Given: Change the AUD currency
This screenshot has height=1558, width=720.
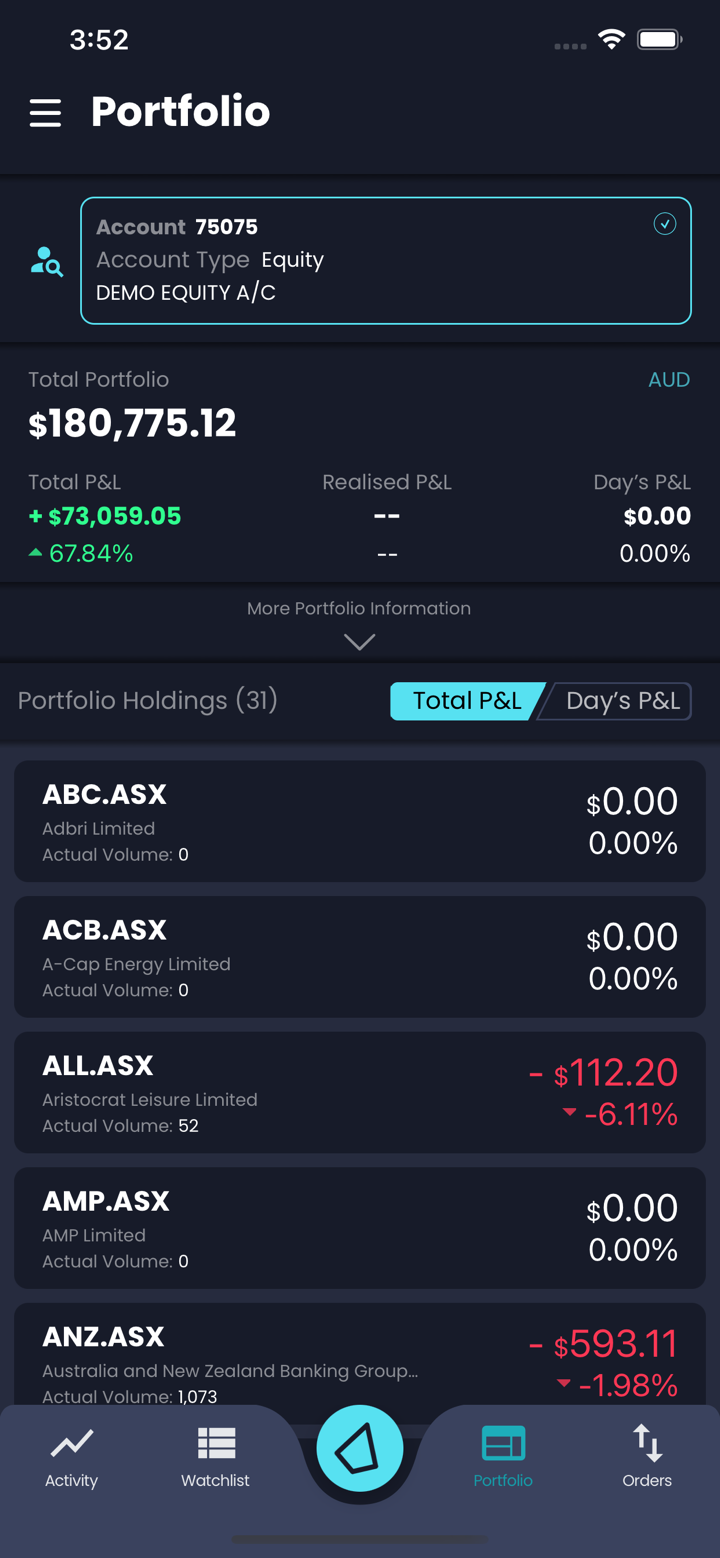Looking at the screenshot, I should 668,380.
